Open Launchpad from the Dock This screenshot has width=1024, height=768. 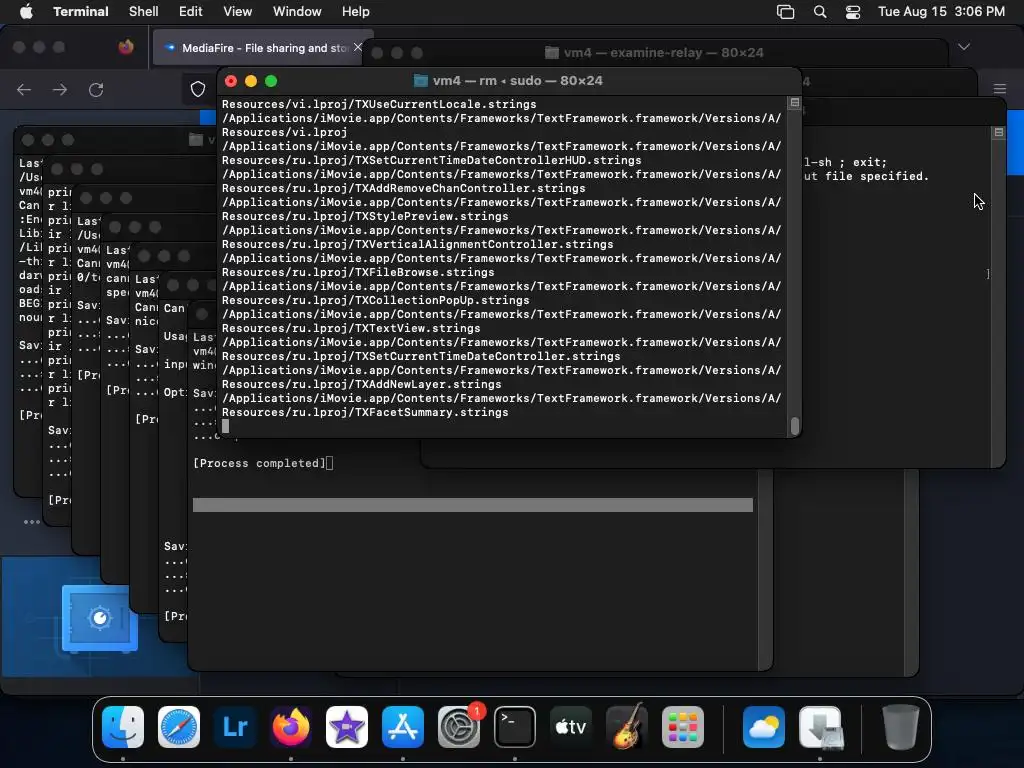click(x=682, y=727)
